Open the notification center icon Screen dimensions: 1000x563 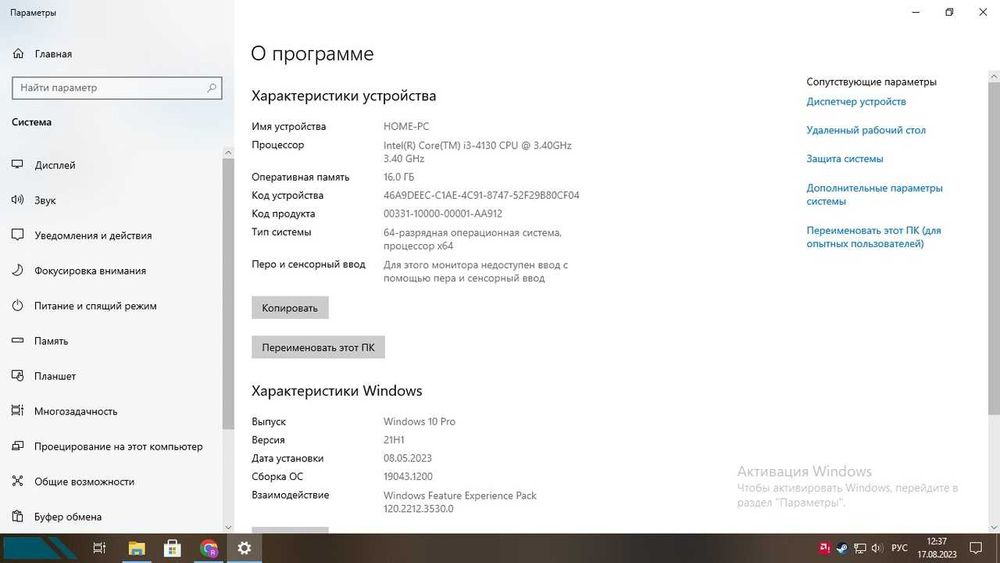[975, 548]
